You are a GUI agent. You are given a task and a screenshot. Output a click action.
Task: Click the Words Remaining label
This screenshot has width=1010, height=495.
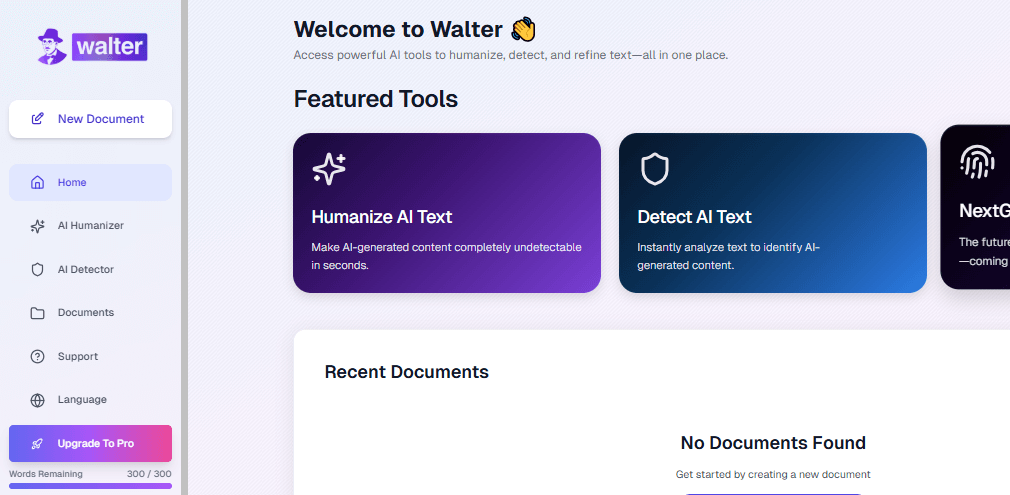point(46,474)
